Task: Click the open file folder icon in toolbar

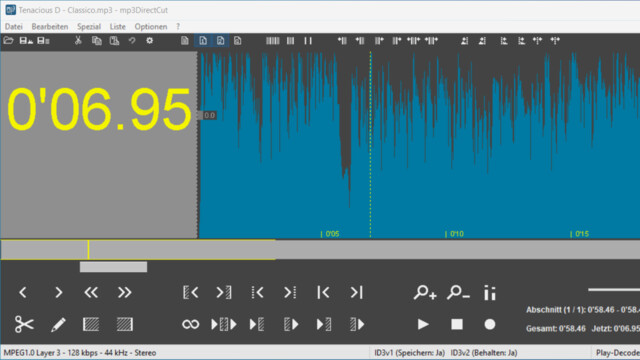Action: pos(9,40)
